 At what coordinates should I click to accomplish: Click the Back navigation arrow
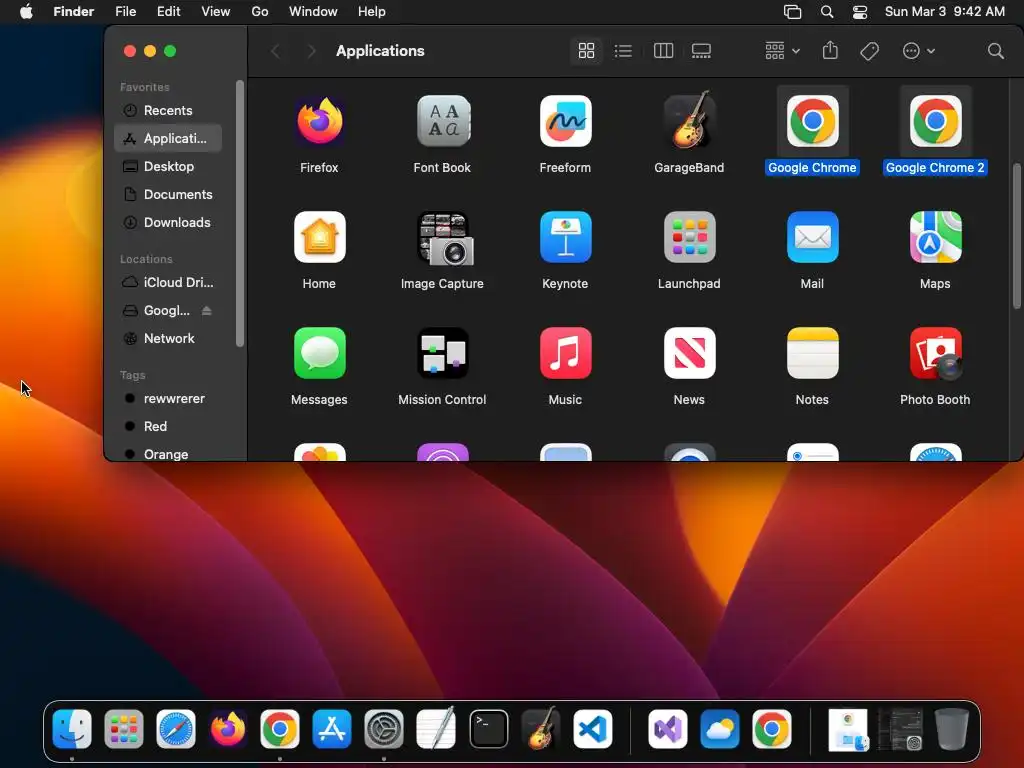click(x=276, y=51)
